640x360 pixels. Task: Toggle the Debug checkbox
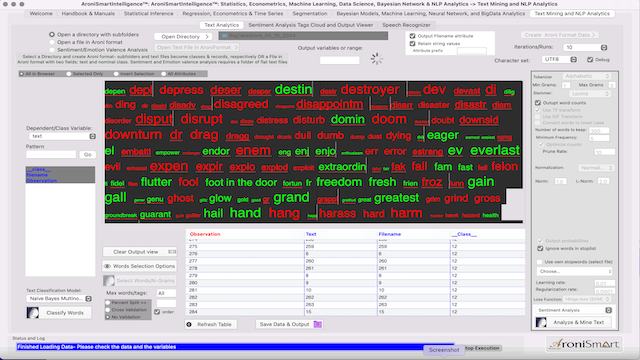(x=590, y=60)
